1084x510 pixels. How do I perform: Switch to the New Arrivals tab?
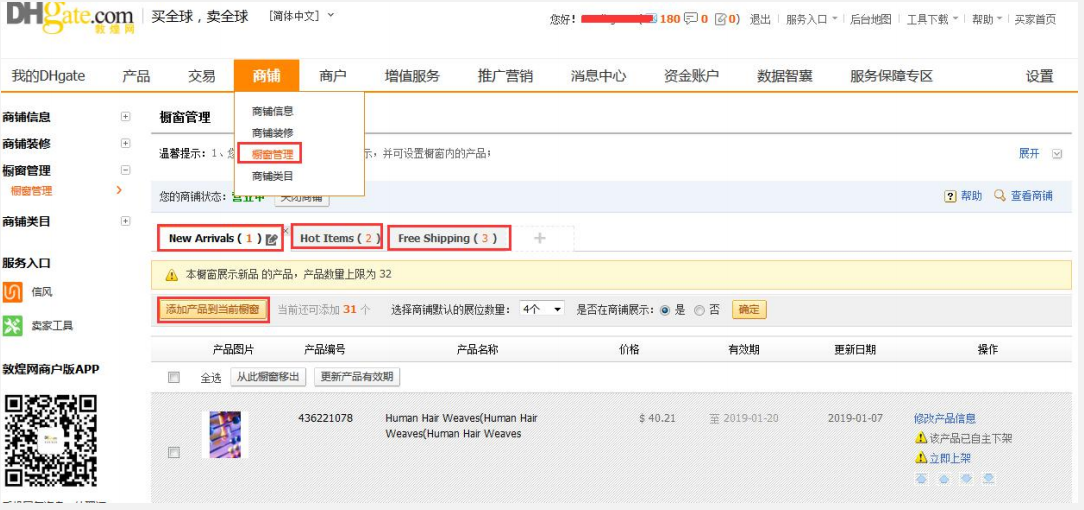pyautogui.click(x=220, y=238)
